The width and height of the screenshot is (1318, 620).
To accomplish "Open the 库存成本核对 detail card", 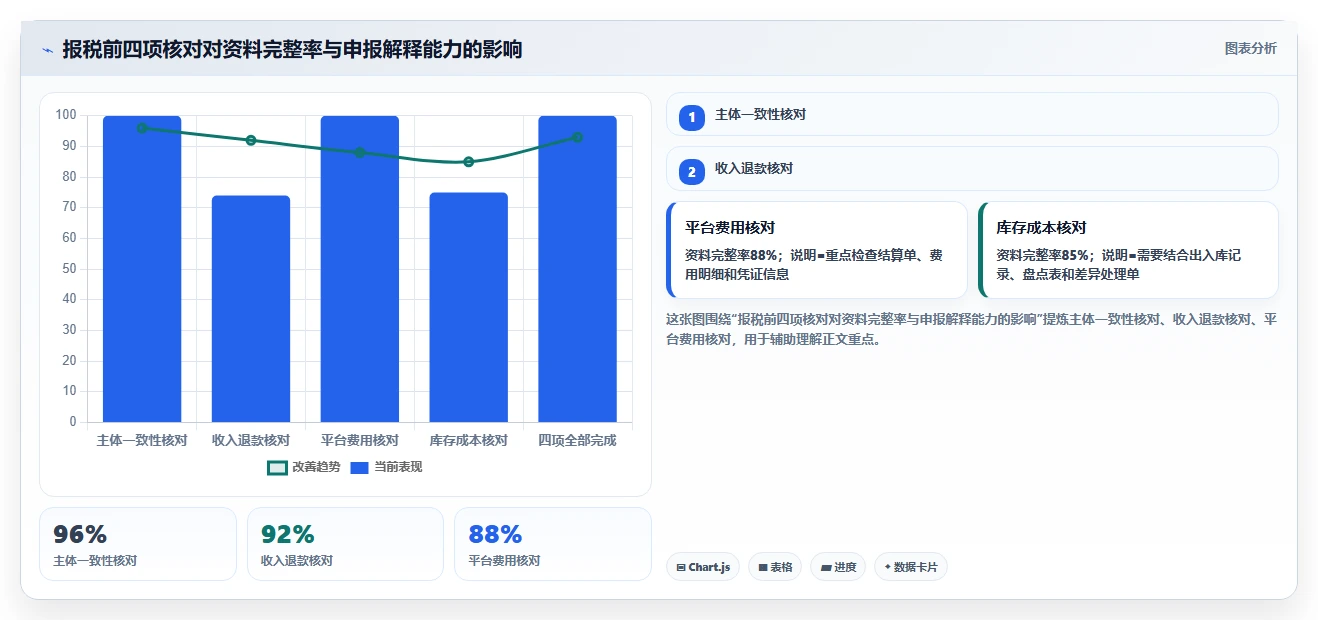I will (x=1128, y=250).
